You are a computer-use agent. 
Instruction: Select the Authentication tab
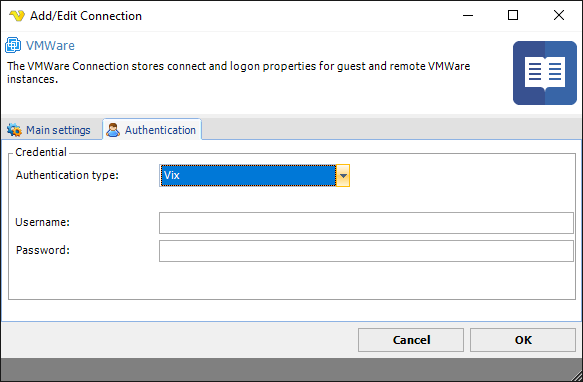coord(152,130)
